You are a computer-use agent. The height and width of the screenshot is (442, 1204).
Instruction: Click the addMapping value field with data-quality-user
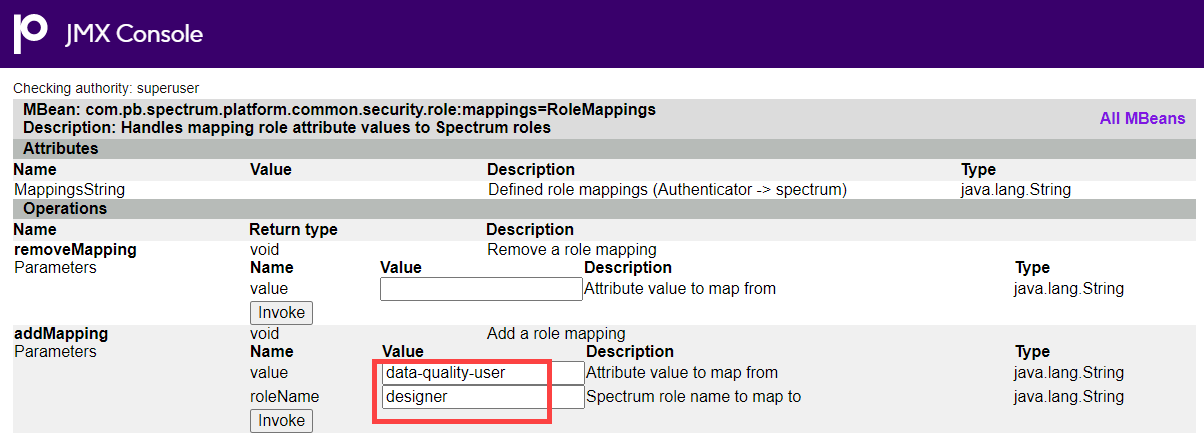coord(482,373)
